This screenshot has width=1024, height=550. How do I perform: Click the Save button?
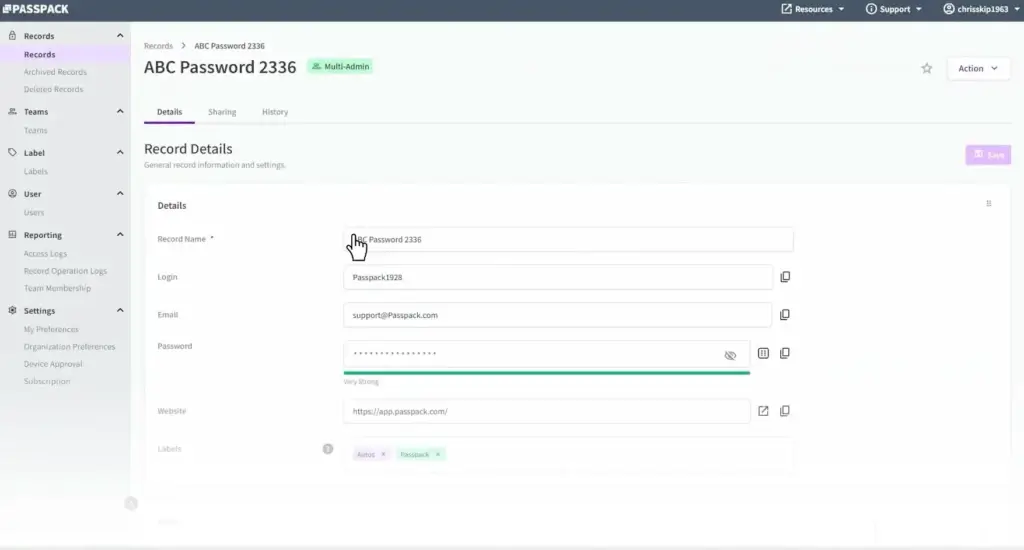pyautogui.click(x=988, y=155)
